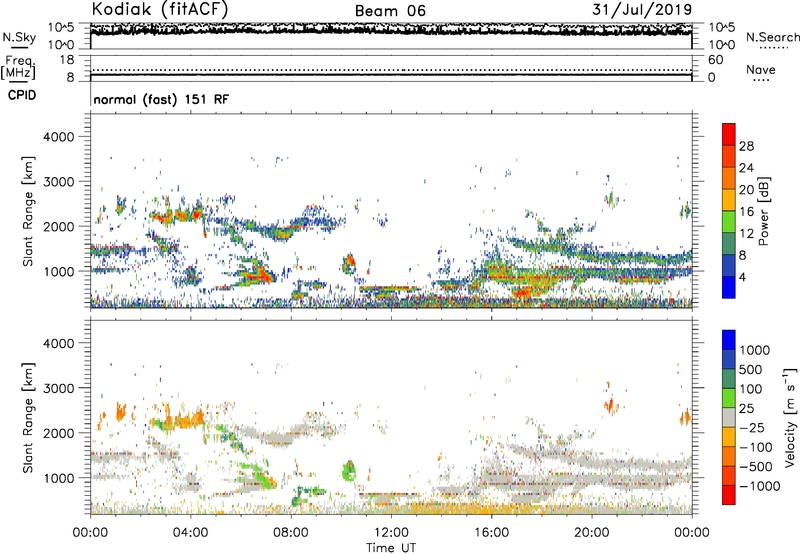Pick the light green 25-100 Velocity segment
Viewport: 800px width, 554px height.
point(729,398)
